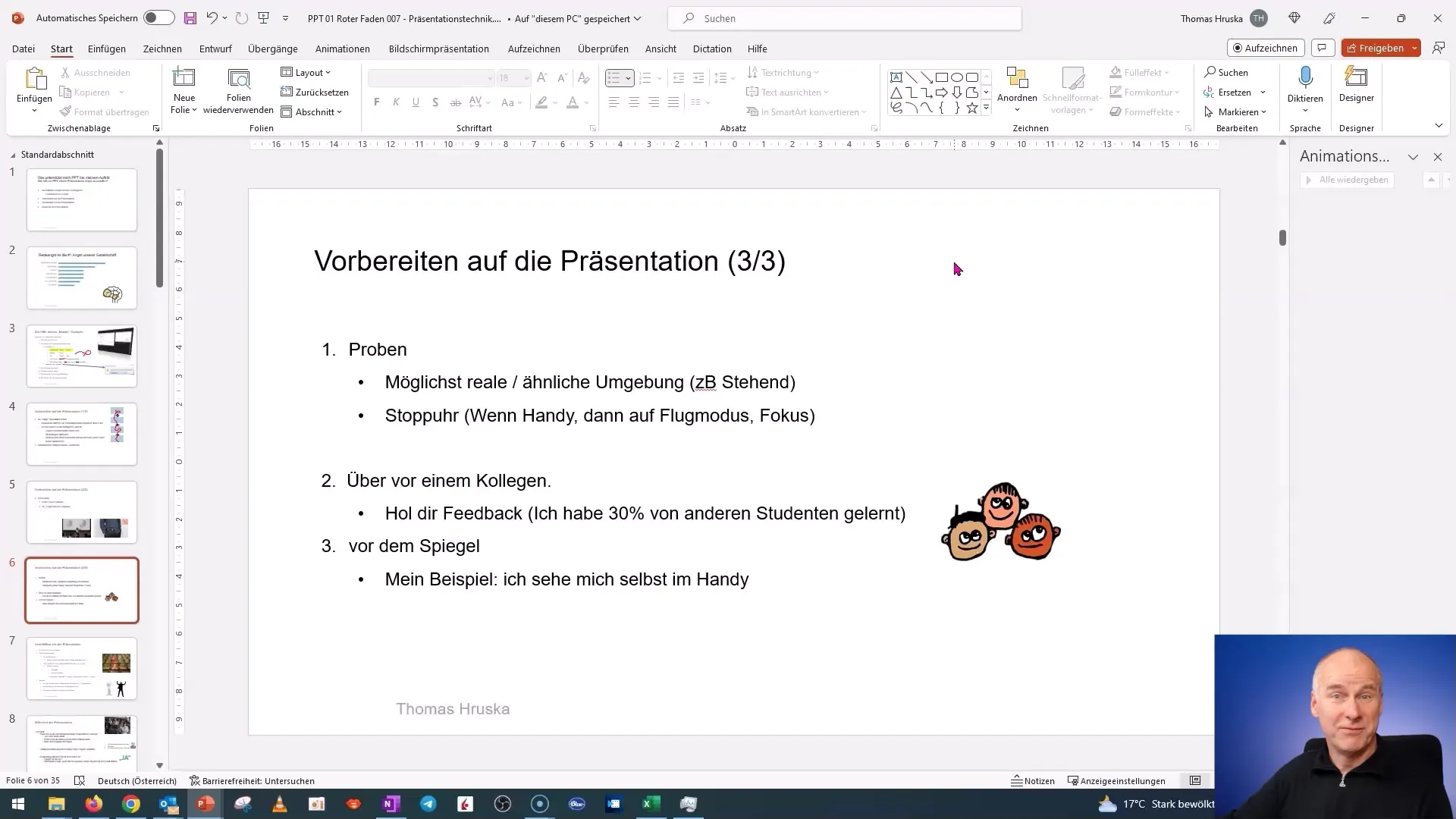1456x819 pixels.
Task: Click the slide vertical scrollbar thumb
Action: [x=1282, y=238]
